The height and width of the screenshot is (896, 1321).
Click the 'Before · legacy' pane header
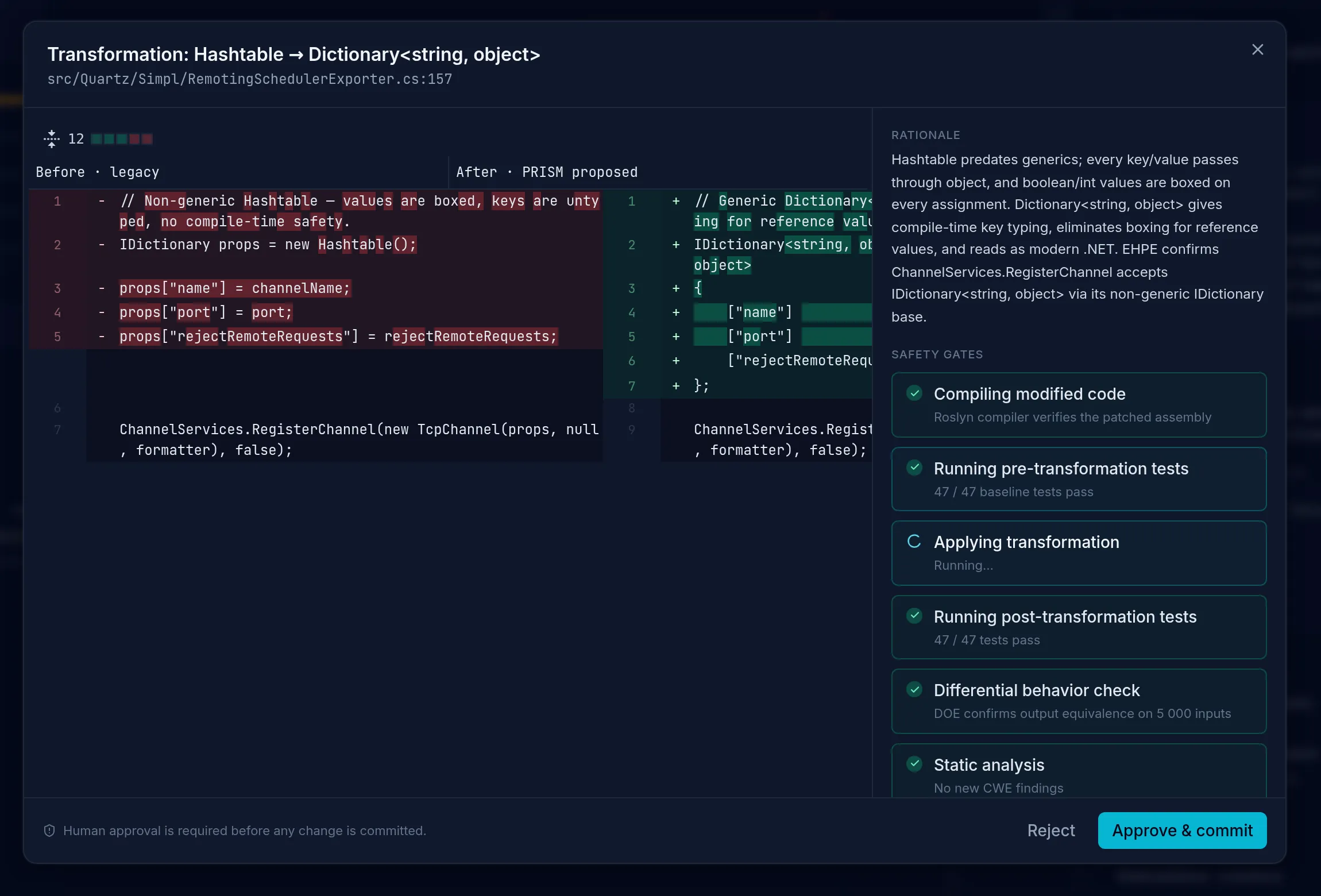click(x=98, y=172)
